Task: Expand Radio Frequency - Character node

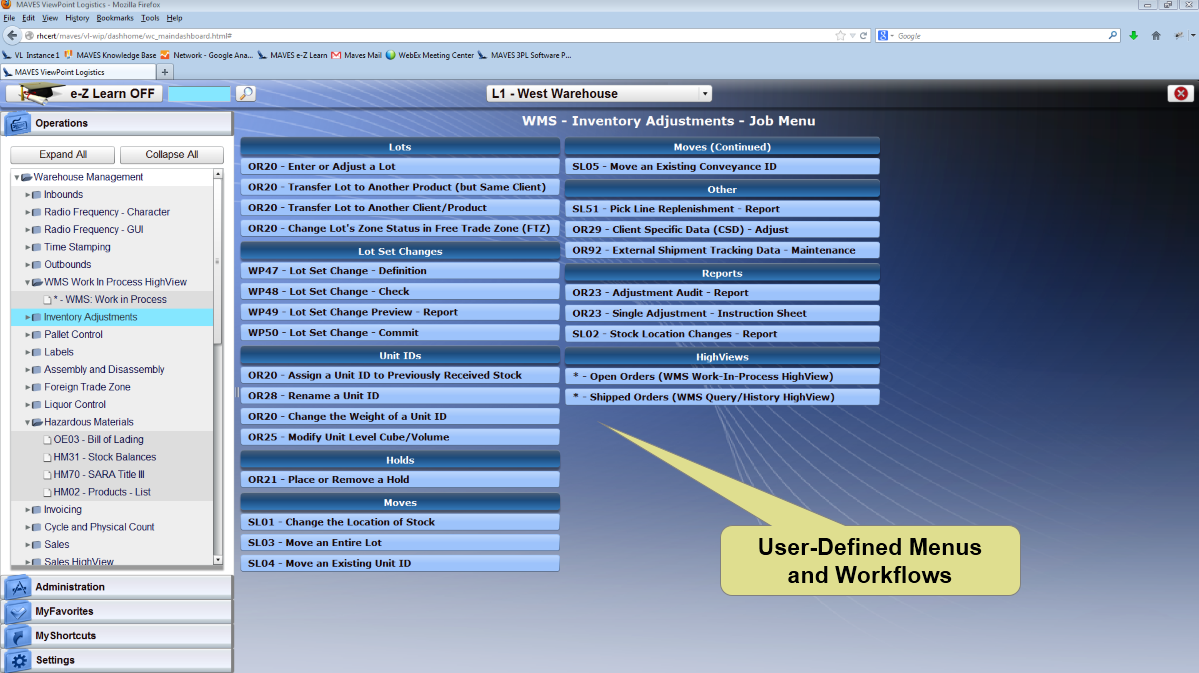Action: (x=28, y=213)
